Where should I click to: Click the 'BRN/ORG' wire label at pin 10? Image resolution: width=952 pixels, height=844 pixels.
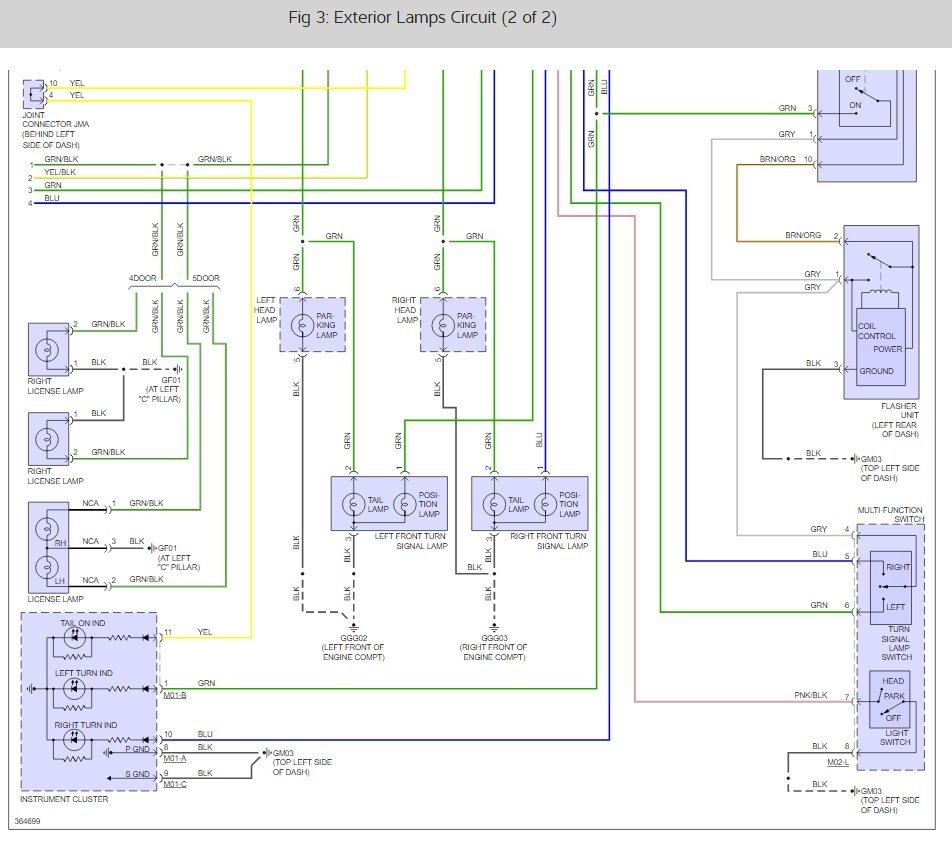pyautogui.click(x=777, y=159)
